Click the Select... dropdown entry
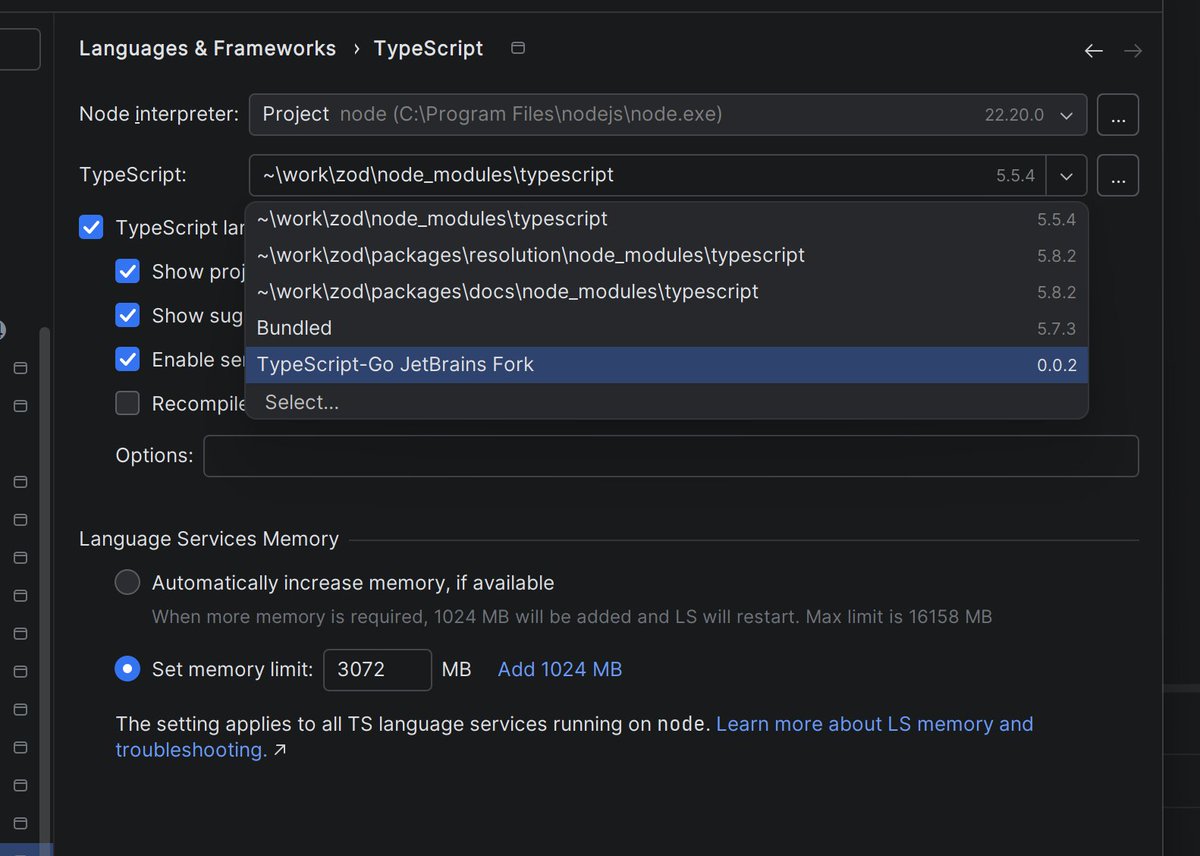This screenshot has height=856, width=1200. click(x=666, y=402)
